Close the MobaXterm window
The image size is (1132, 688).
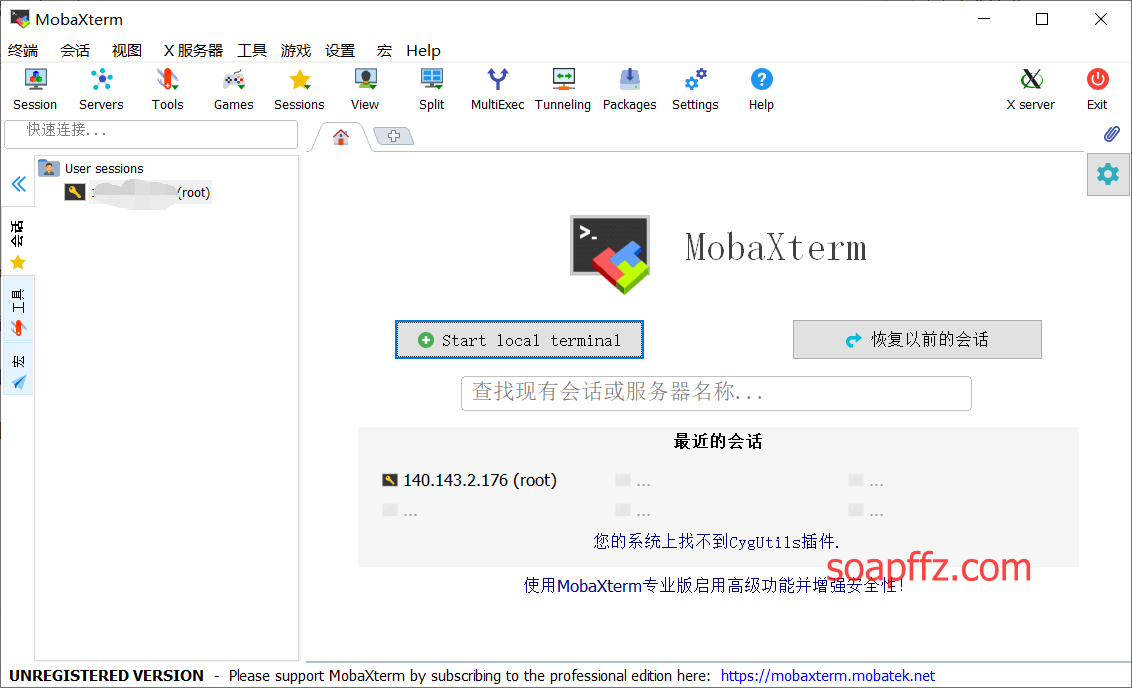[x=1100, y=19]
